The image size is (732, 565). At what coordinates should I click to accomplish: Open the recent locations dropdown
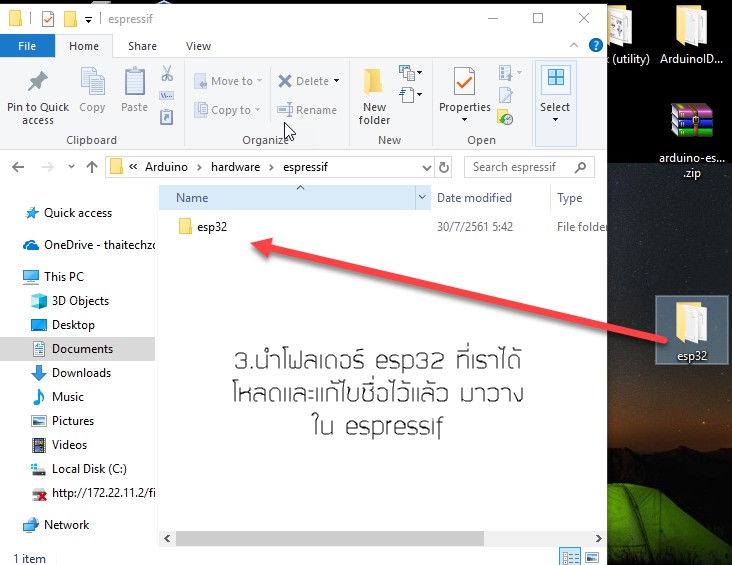(71, 166)
